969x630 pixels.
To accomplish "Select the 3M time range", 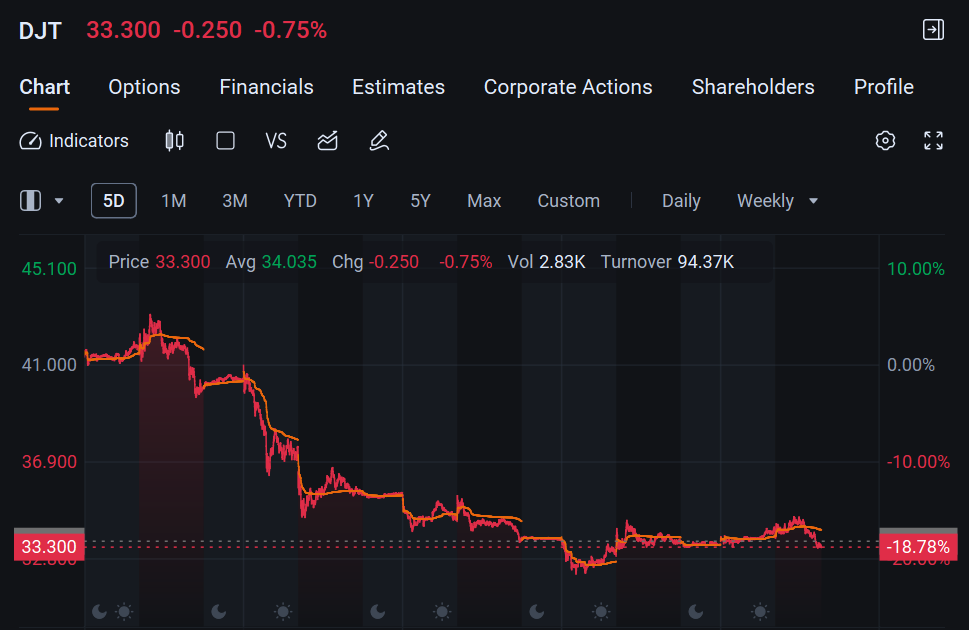I will click(235, 201).
